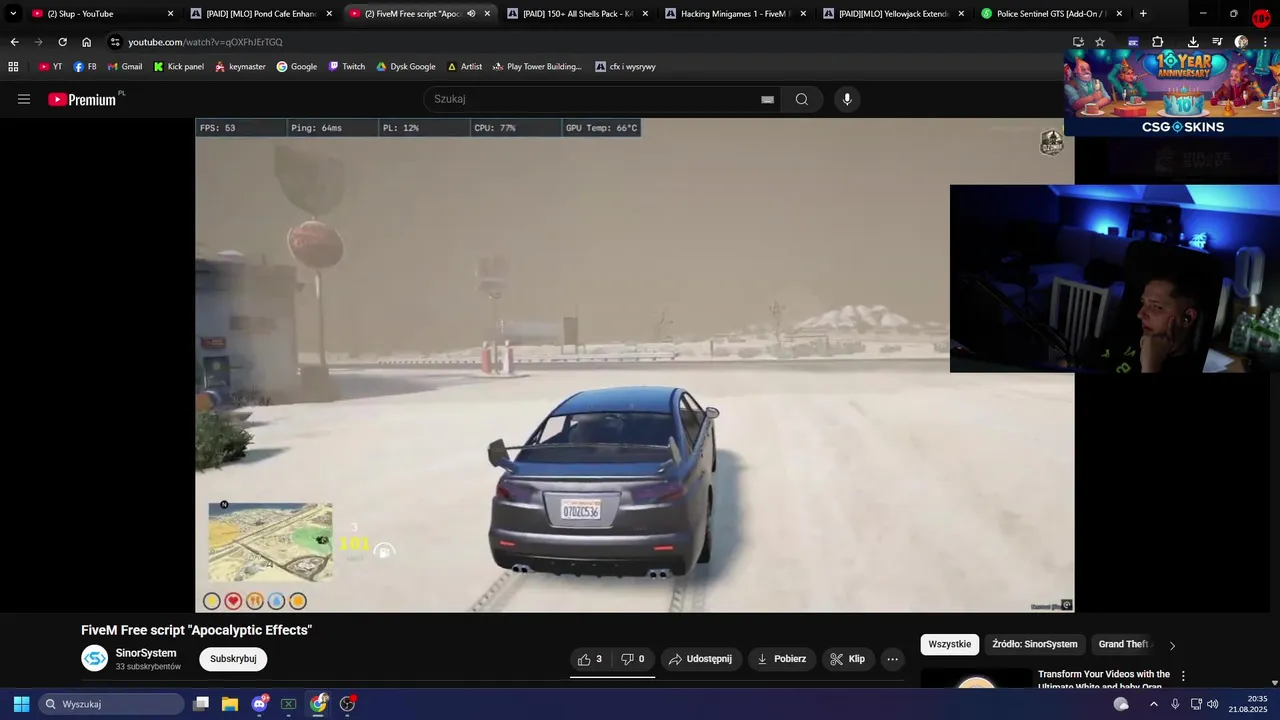Open Dysk Google bookmark
This screenshot has height=720, width=1280.
[x=406, y=67]
